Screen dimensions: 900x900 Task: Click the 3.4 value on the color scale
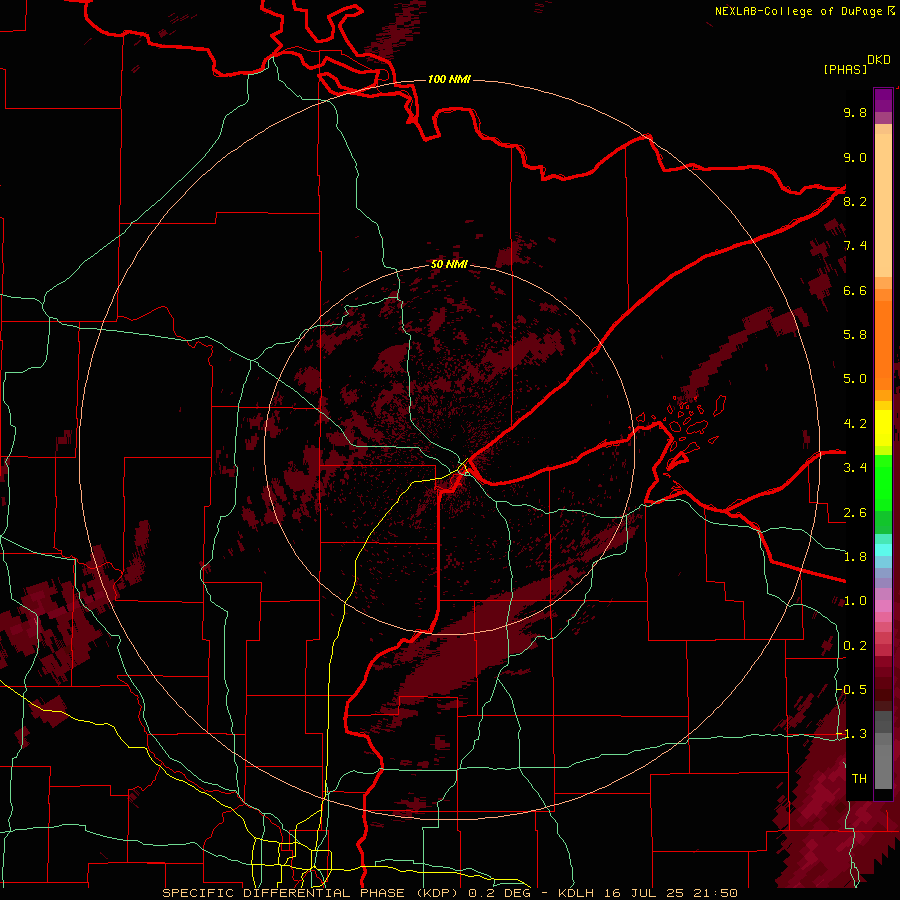(x=855, y=468)
